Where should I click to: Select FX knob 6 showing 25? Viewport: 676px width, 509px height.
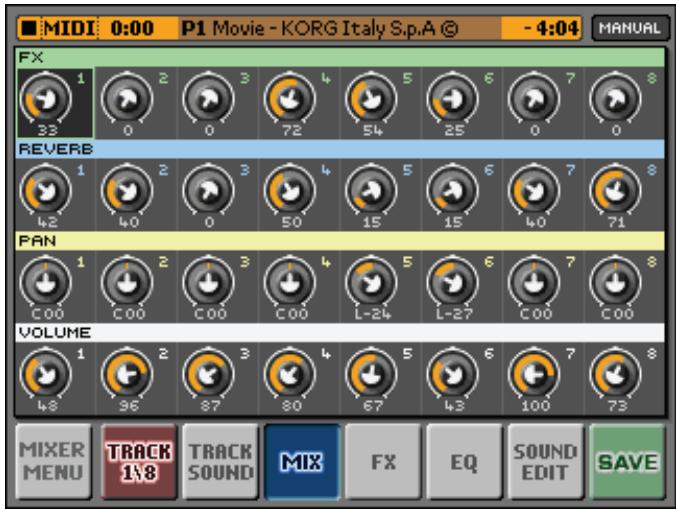453,99
